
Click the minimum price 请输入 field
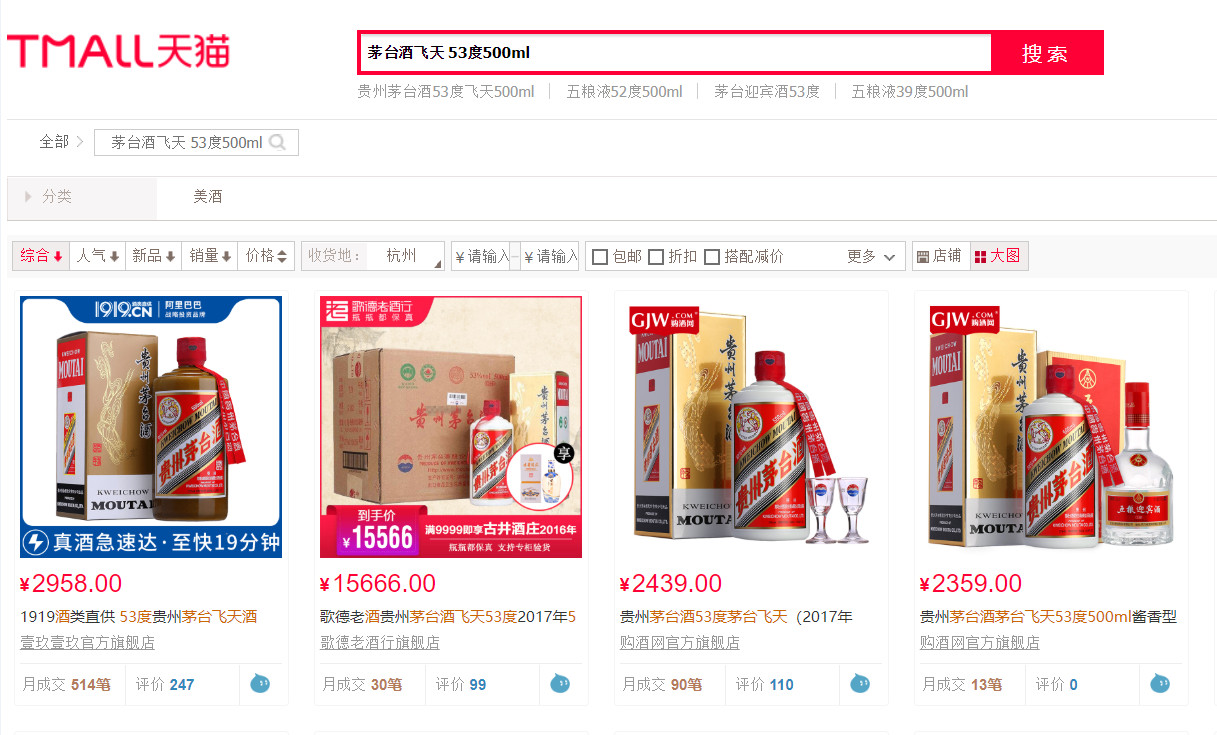point(481,256)
